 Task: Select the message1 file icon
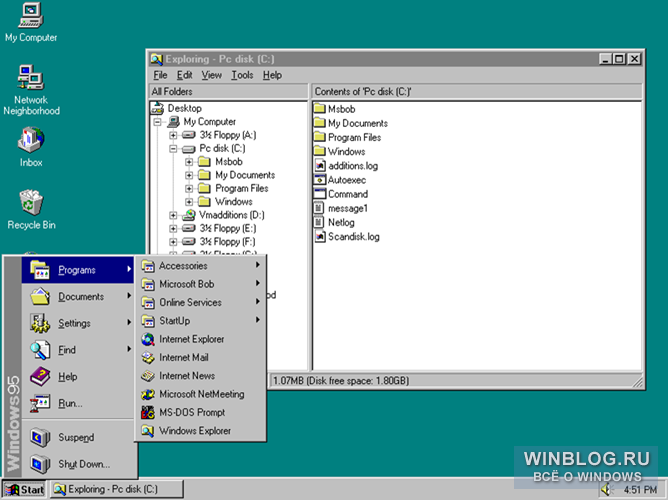319,208
